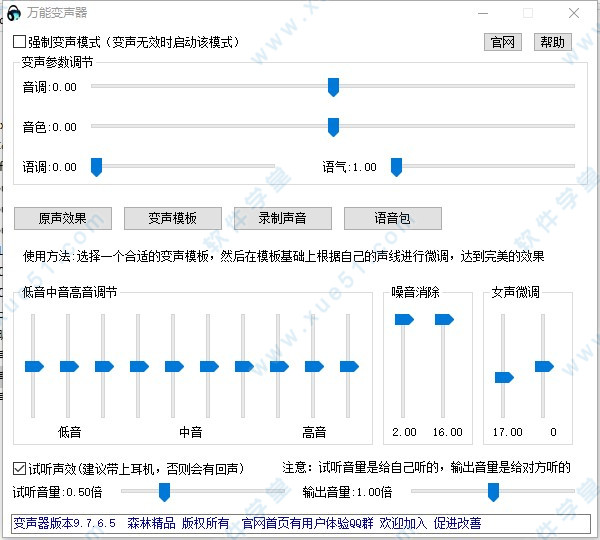This screenshot has width=600, height=540.
Task: Open the 语音包 voice pack
Action: coord(393,219)
